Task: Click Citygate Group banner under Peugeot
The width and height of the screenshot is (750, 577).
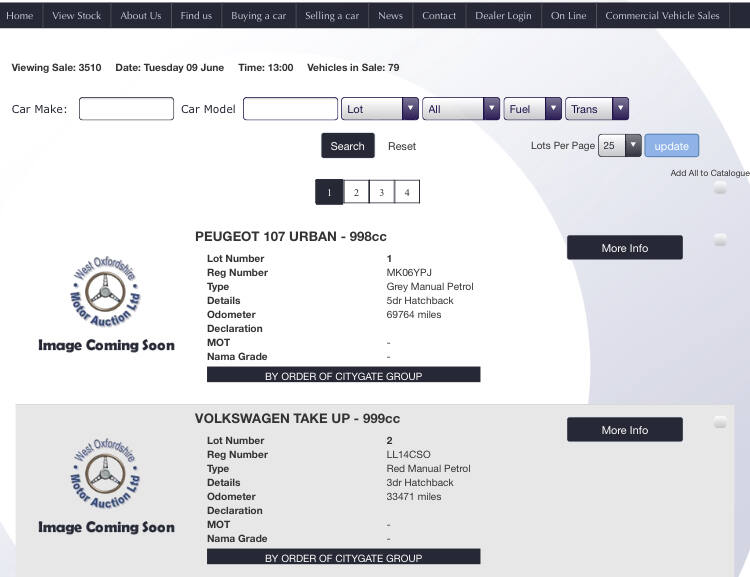Action: (x=343, y=375)
